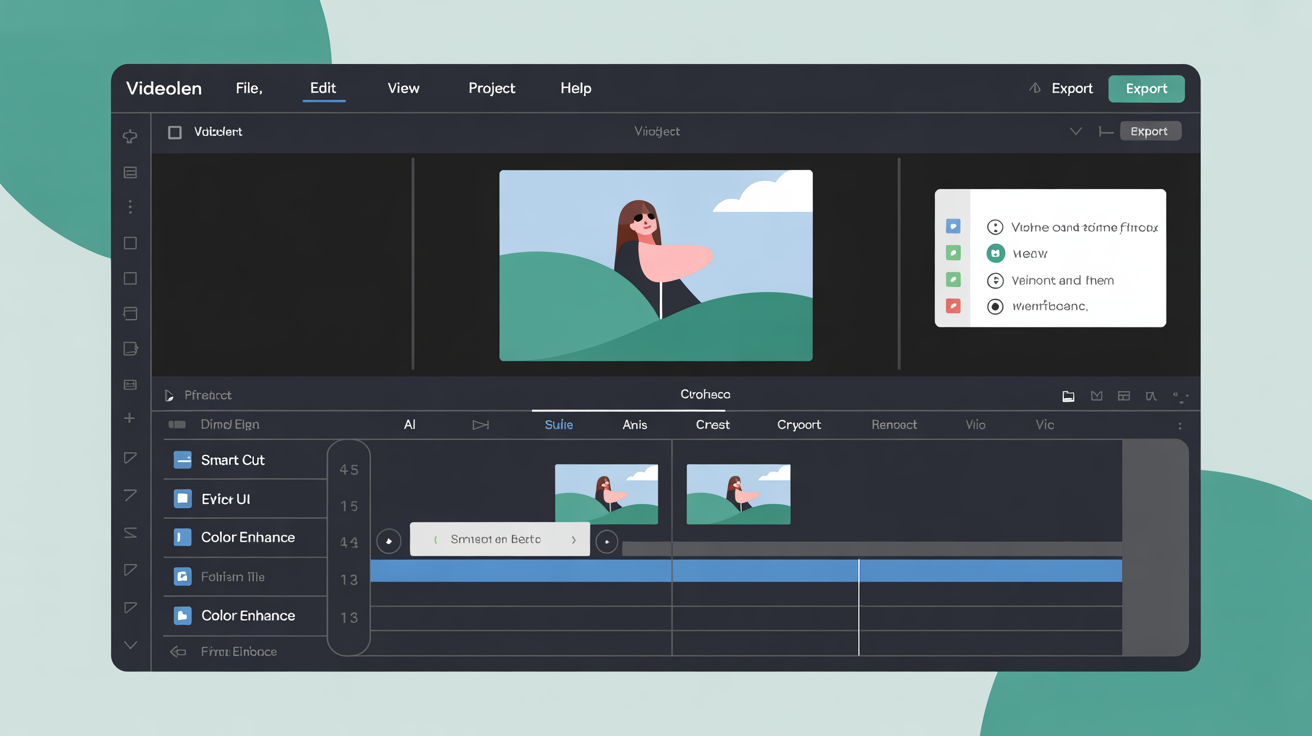Toggle the checkbox beside Vobdert
The width and height of the screenshot is (1312, 736).
pyautogui.click(x=175, y=132)
